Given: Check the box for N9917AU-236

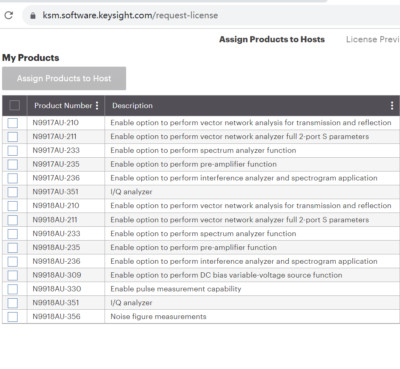Looking at the screenshot, I should pos(13,178).
